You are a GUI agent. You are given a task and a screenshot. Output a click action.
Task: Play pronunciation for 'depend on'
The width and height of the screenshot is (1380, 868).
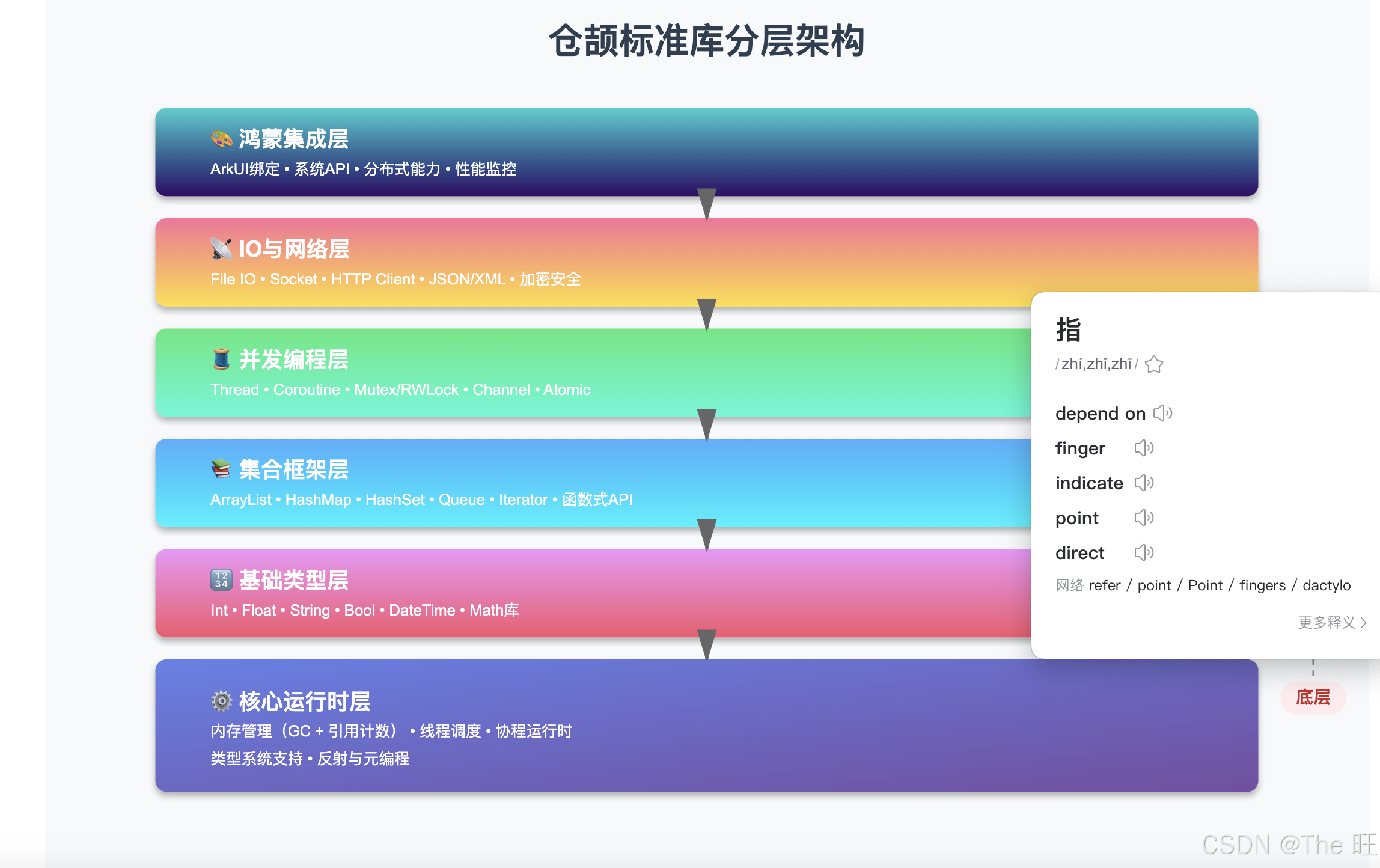point(1162,413)
